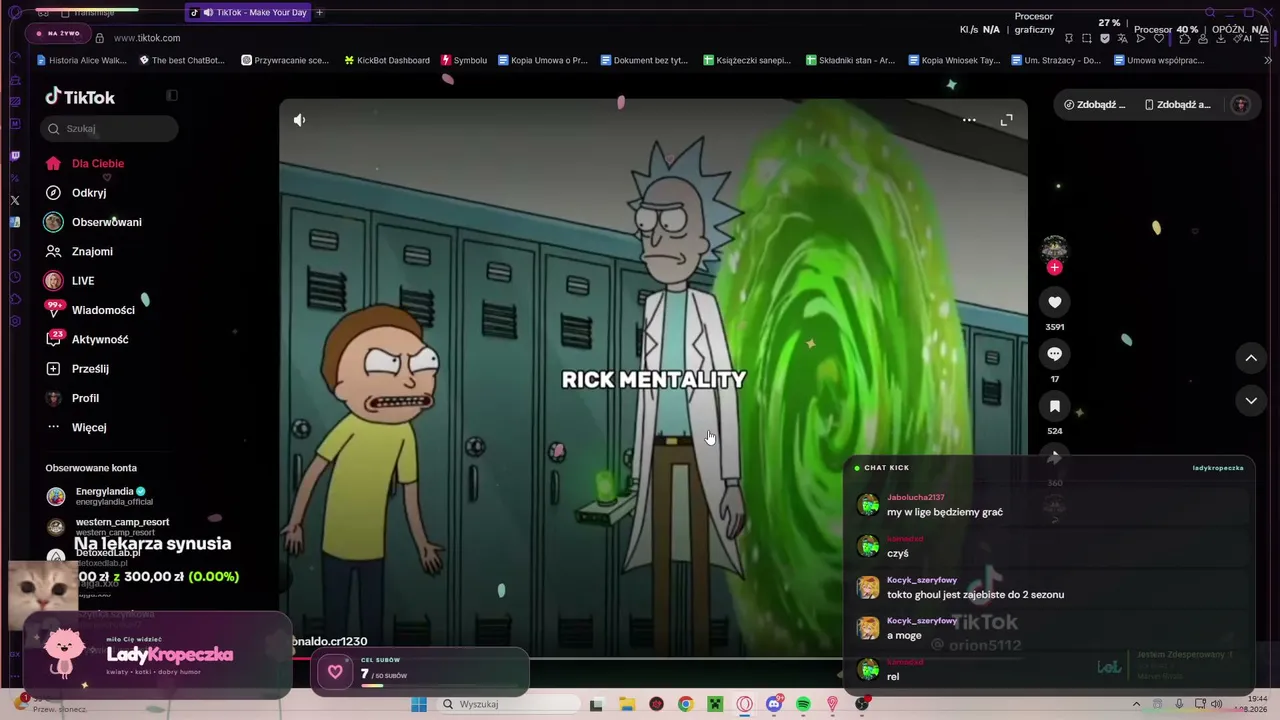Save the video with the bookmark icon
The width and height of the screenshot is (1280, 720).
pos(1054,406)
